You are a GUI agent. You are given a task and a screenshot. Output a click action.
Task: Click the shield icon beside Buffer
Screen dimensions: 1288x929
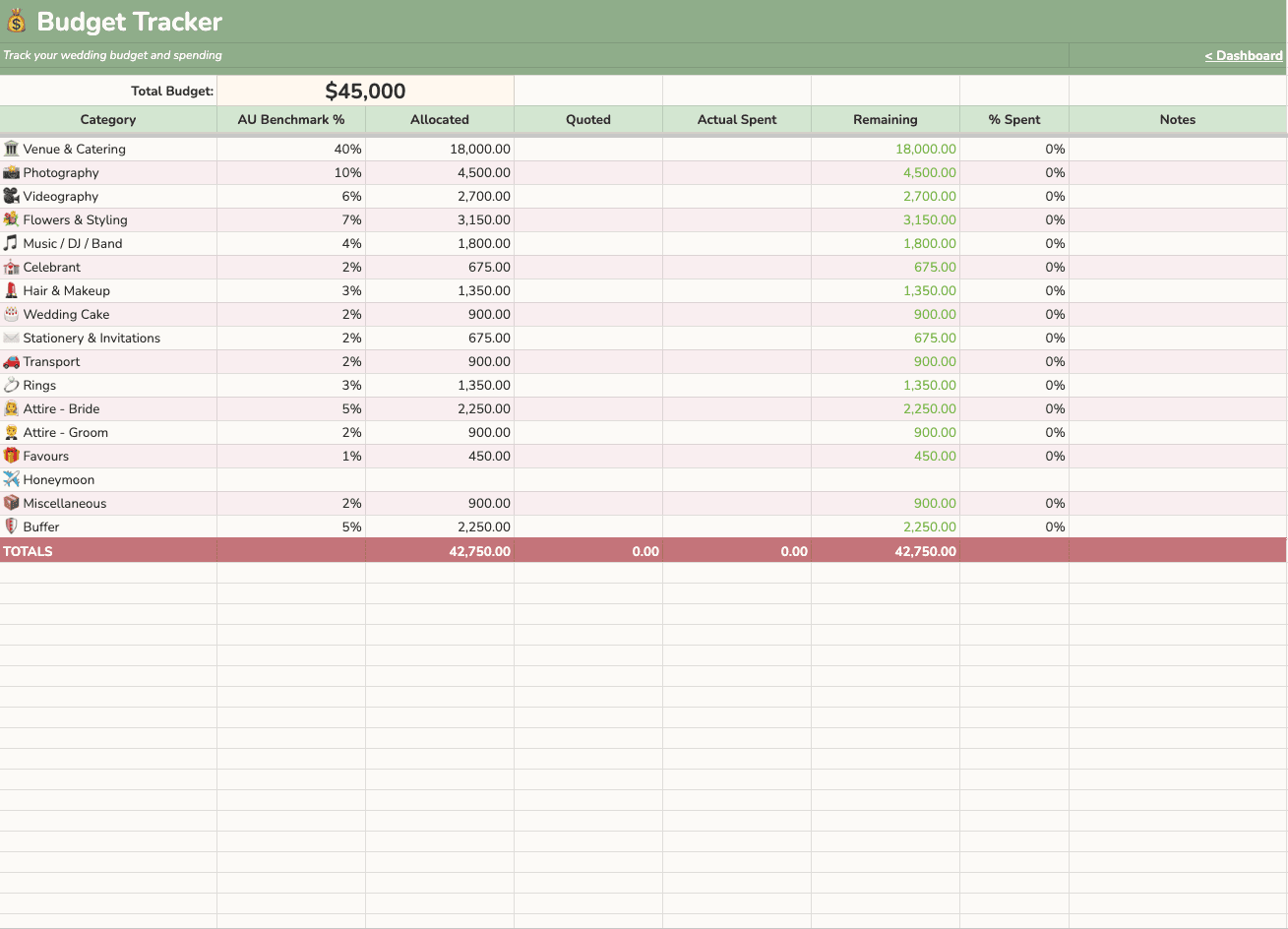(13, 526)
